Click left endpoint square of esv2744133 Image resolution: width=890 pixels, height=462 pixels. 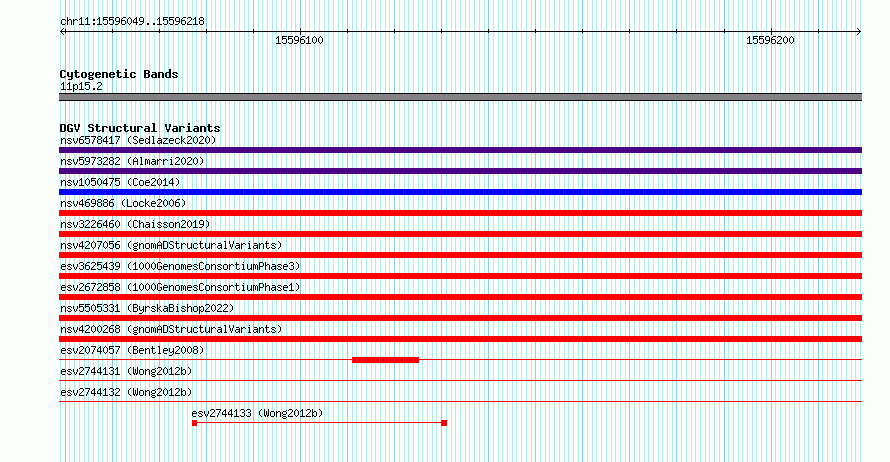click(194, 423)
